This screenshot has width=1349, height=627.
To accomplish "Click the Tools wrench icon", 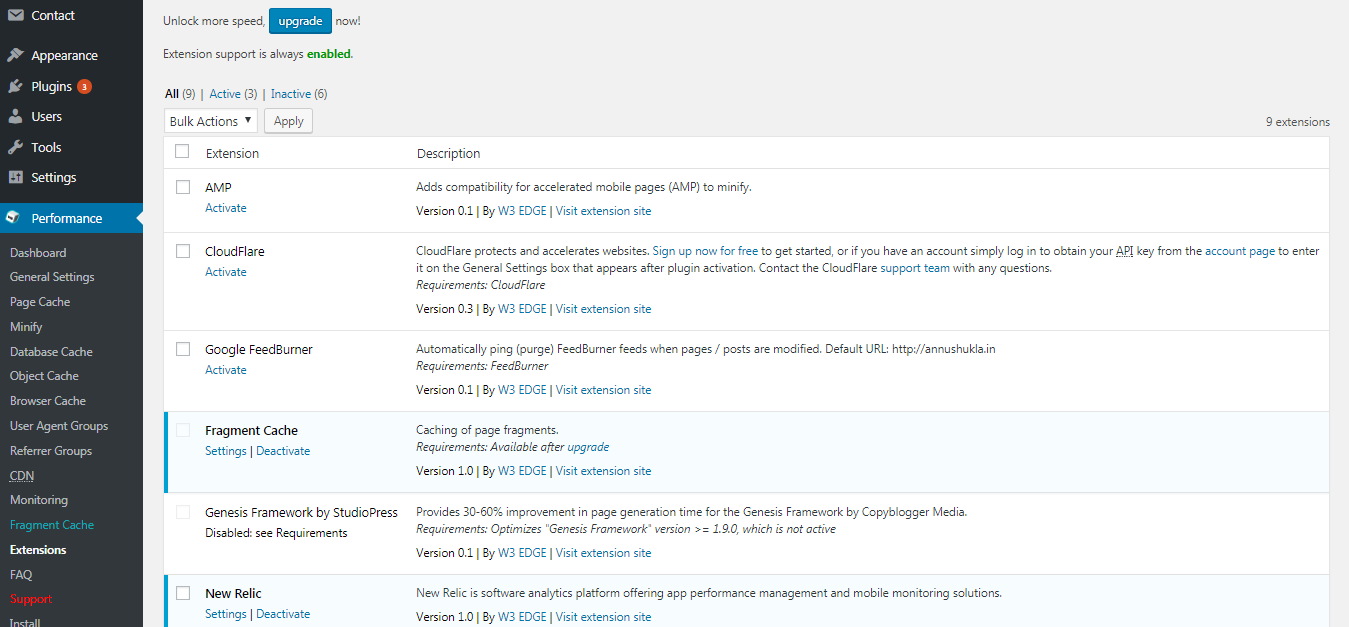I will [x=15, y=147].
